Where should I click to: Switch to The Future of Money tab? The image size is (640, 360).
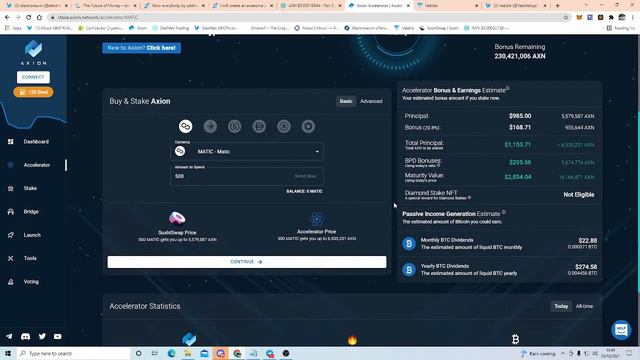coord(105,6)
